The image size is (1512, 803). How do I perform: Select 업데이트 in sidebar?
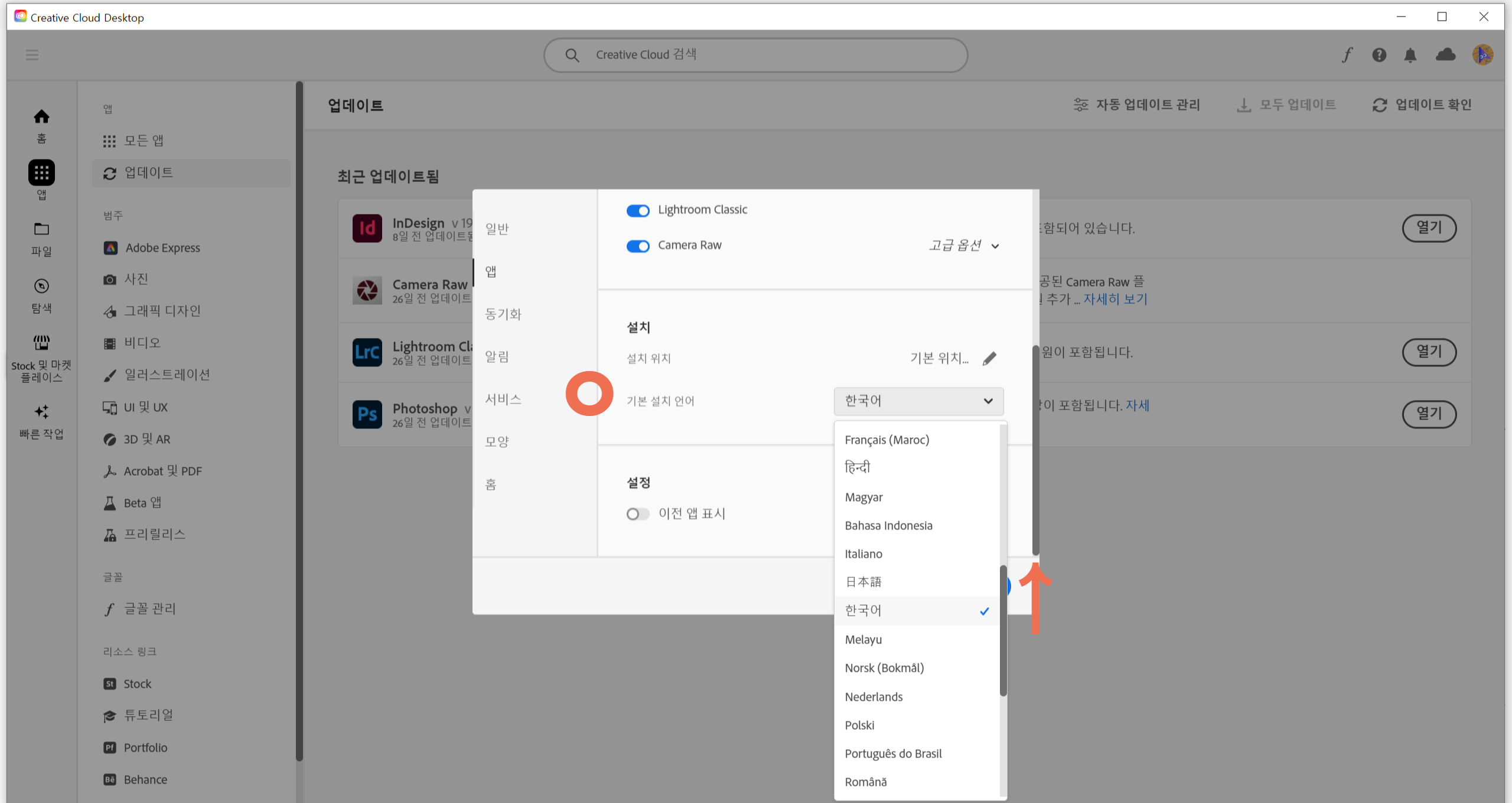pyautogui.click(x=191, y=173)
